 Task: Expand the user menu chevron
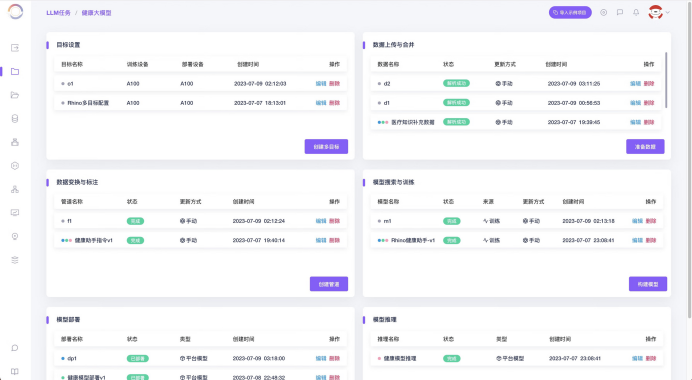coord(668,12)
